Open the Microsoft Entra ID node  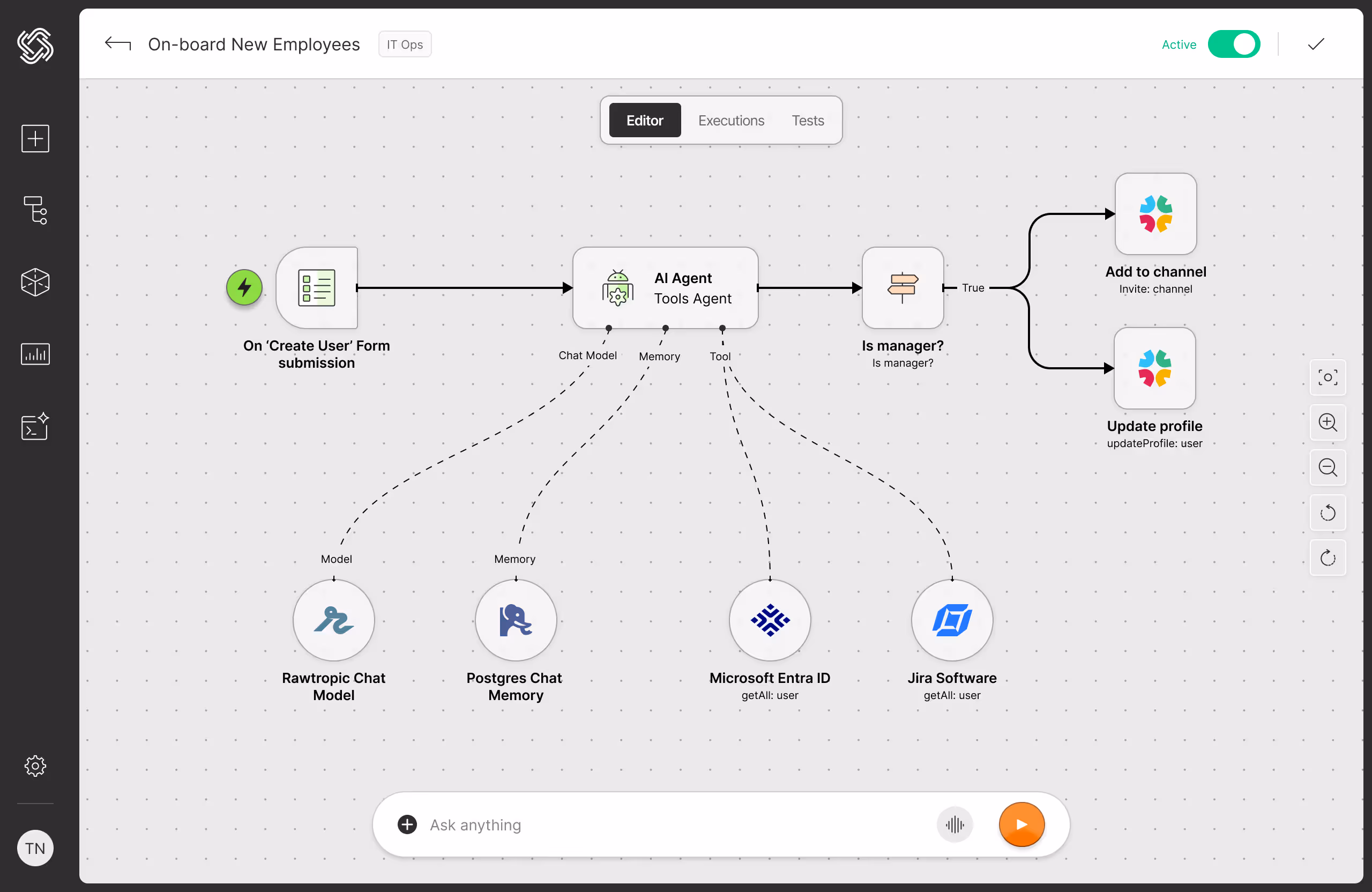click(x=770, y=620)
